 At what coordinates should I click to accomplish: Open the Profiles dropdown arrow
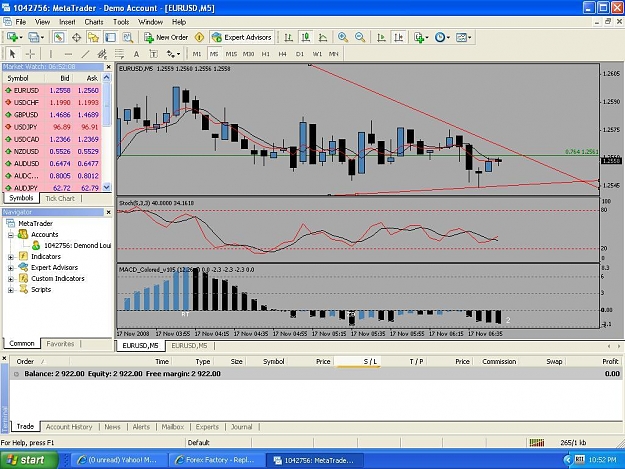click(x=42, y=37)
